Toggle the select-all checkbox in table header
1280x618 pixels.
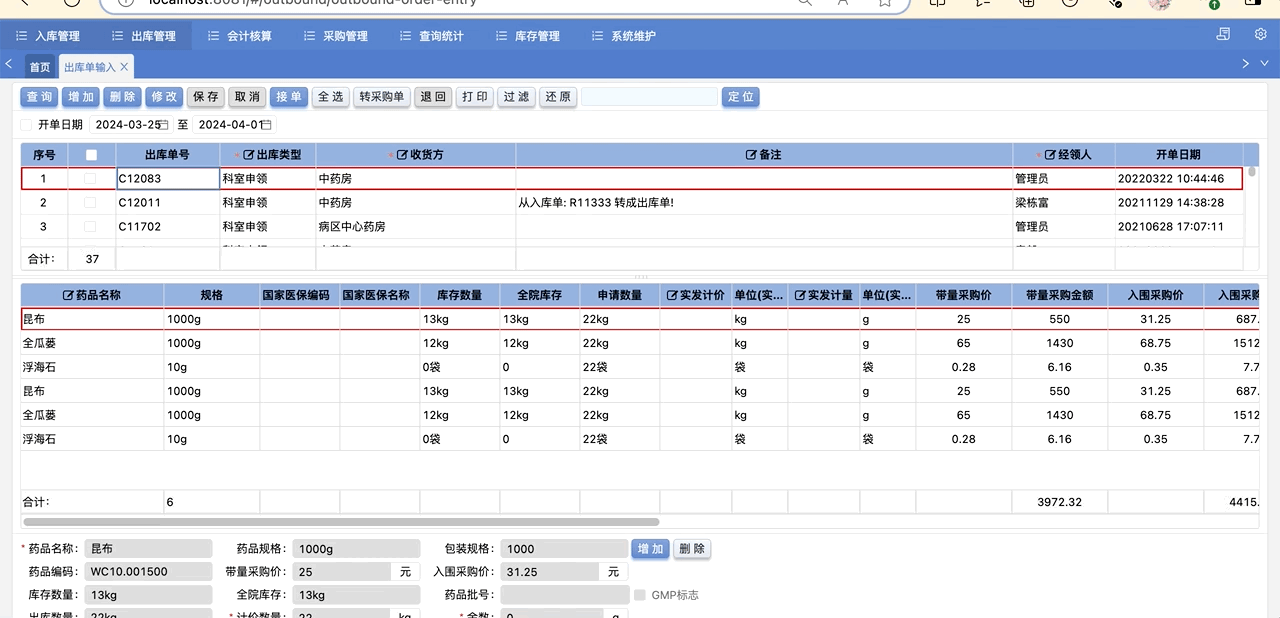[92, 155]
